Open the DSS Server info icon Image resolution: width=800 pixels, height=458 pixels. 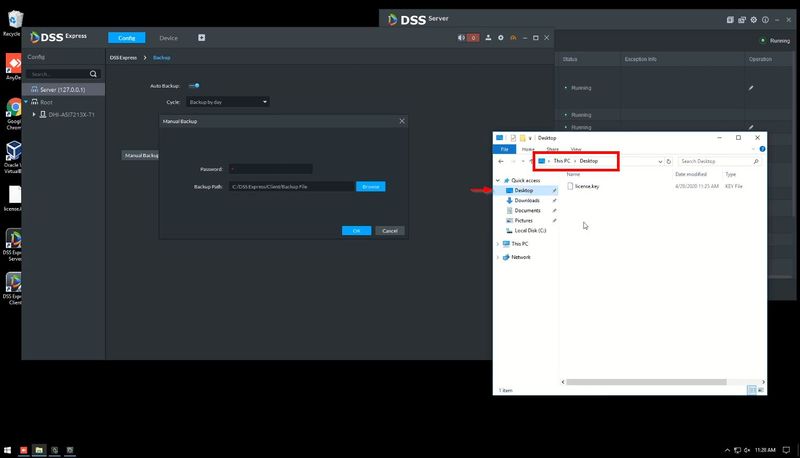click(x=765, y=19)
